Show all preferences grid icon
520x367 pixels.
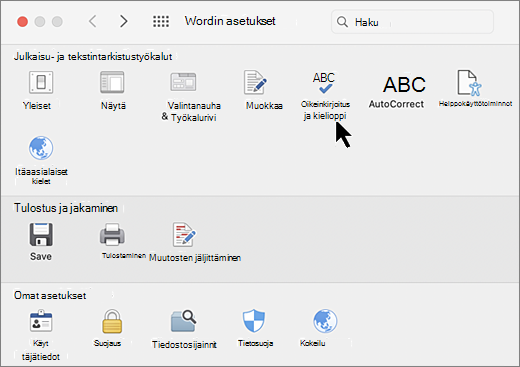pyautogui.click(x=161, y=21)
